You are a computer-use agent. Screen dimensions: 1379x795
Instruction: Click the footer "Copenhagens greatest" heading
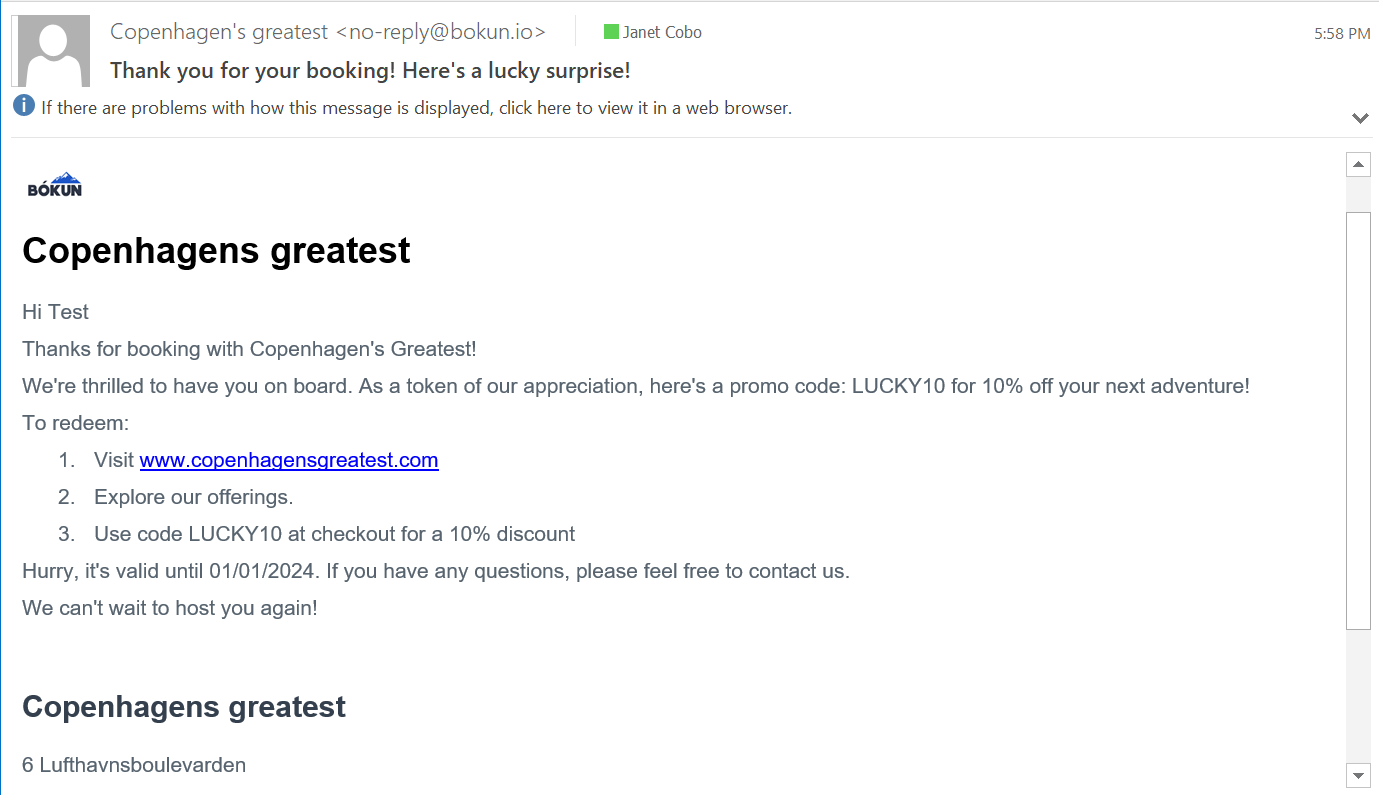click(x=184, y=706)
